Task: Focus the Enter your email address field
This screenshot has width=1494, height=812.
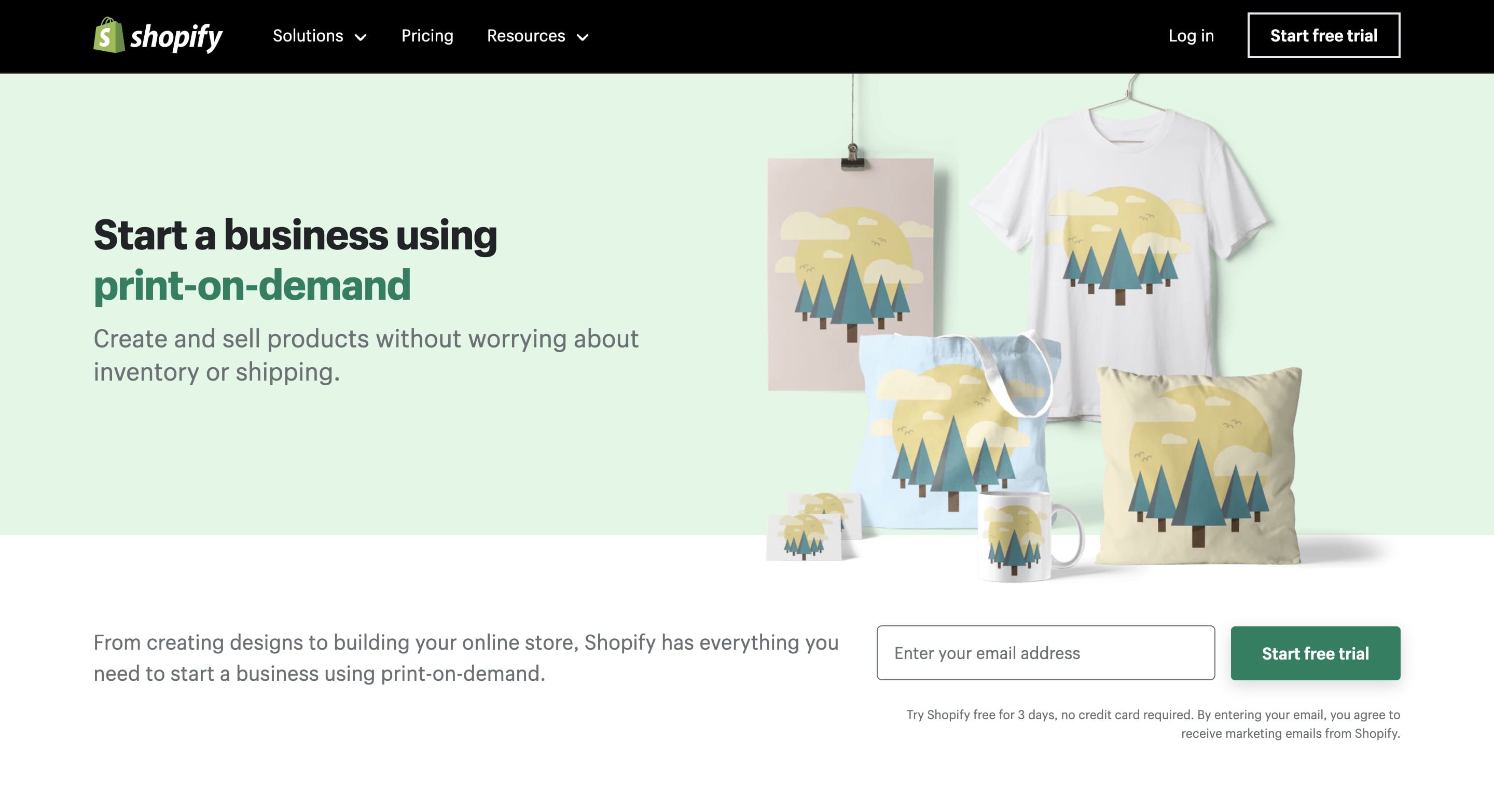Action: point(1045,653)
